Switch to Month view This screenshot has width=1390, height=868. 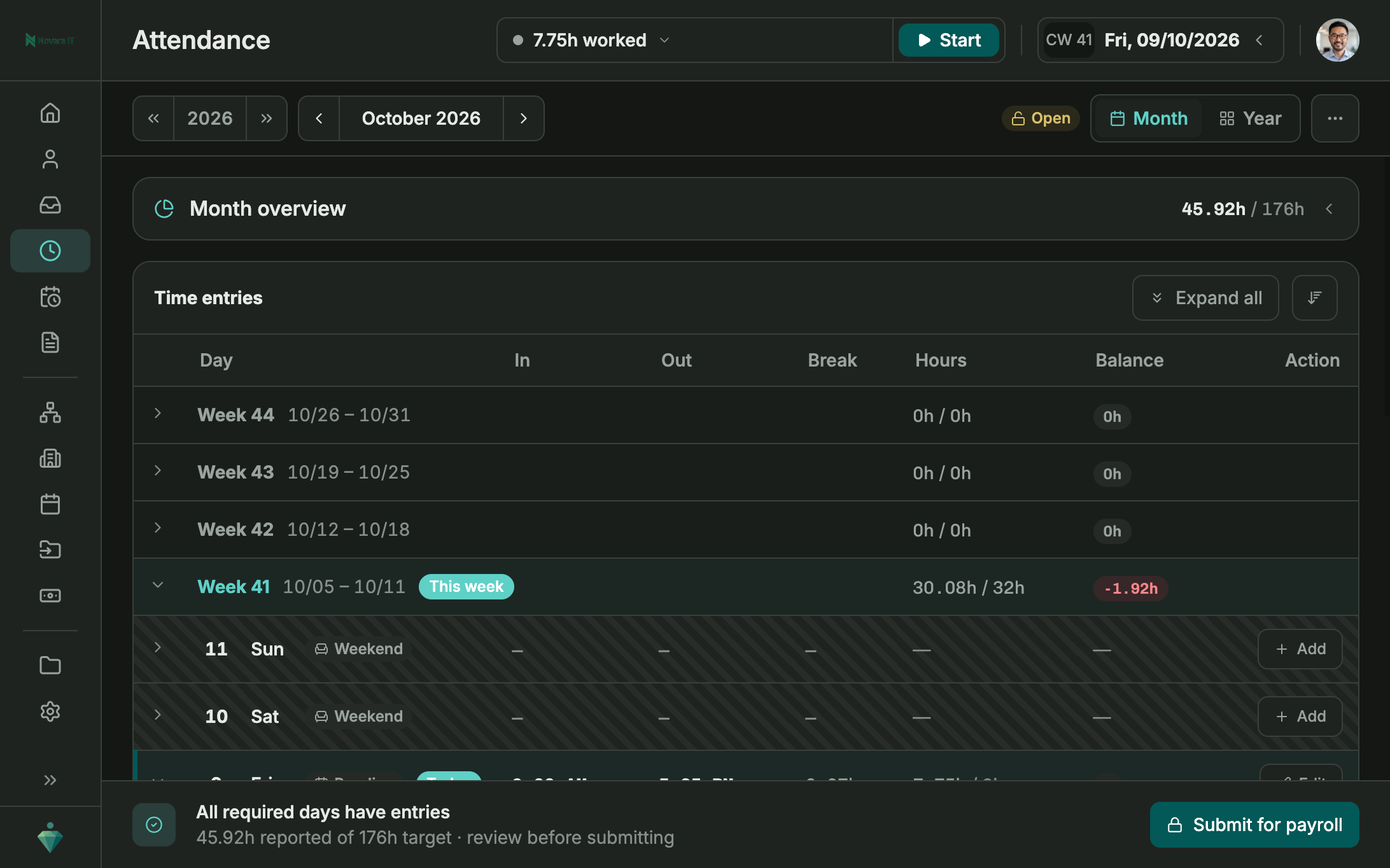pyautogui.click(x=1149, y=118)
